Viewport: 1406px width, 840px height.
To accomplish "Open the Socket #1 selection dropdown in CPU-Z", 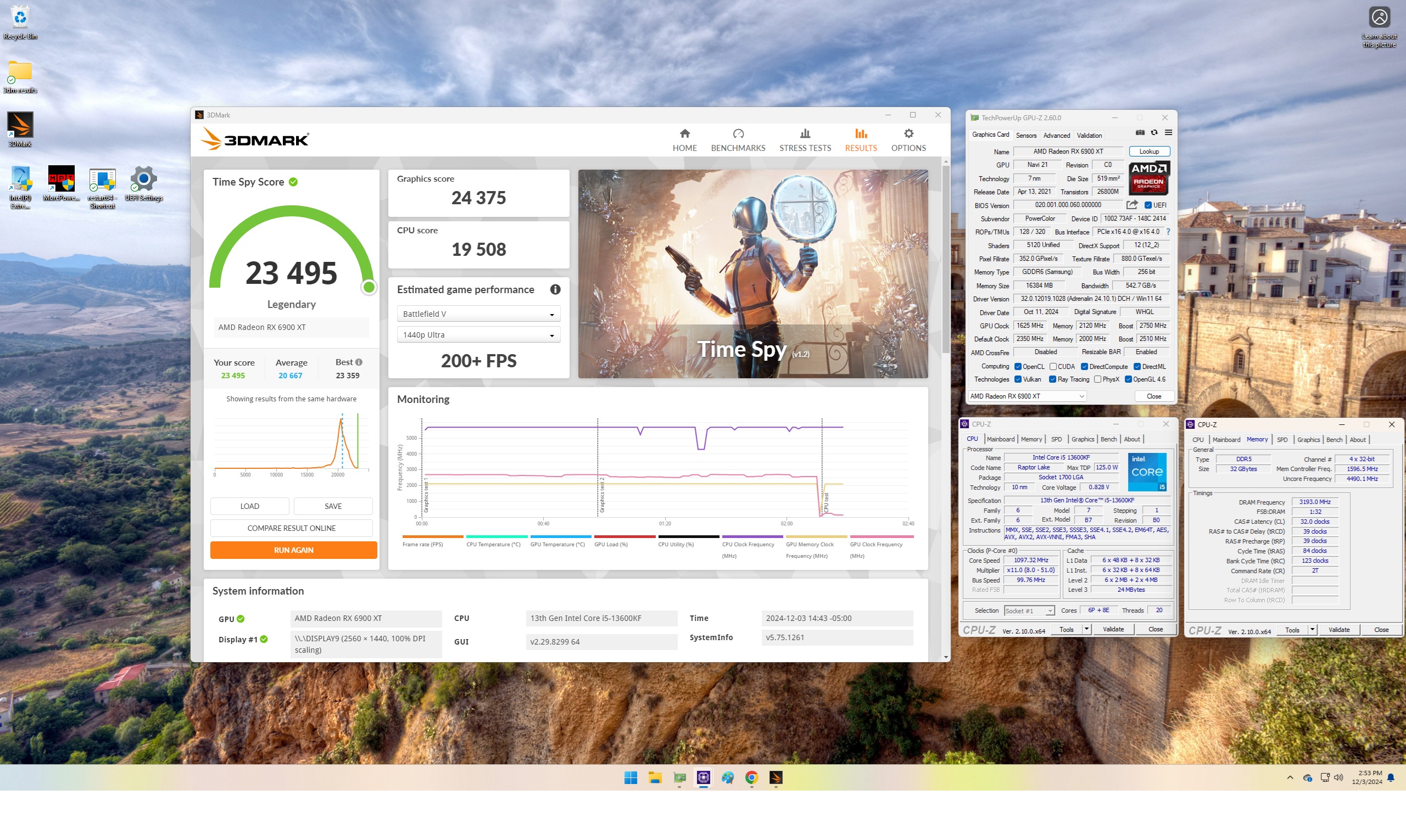I will [1029, 610].
